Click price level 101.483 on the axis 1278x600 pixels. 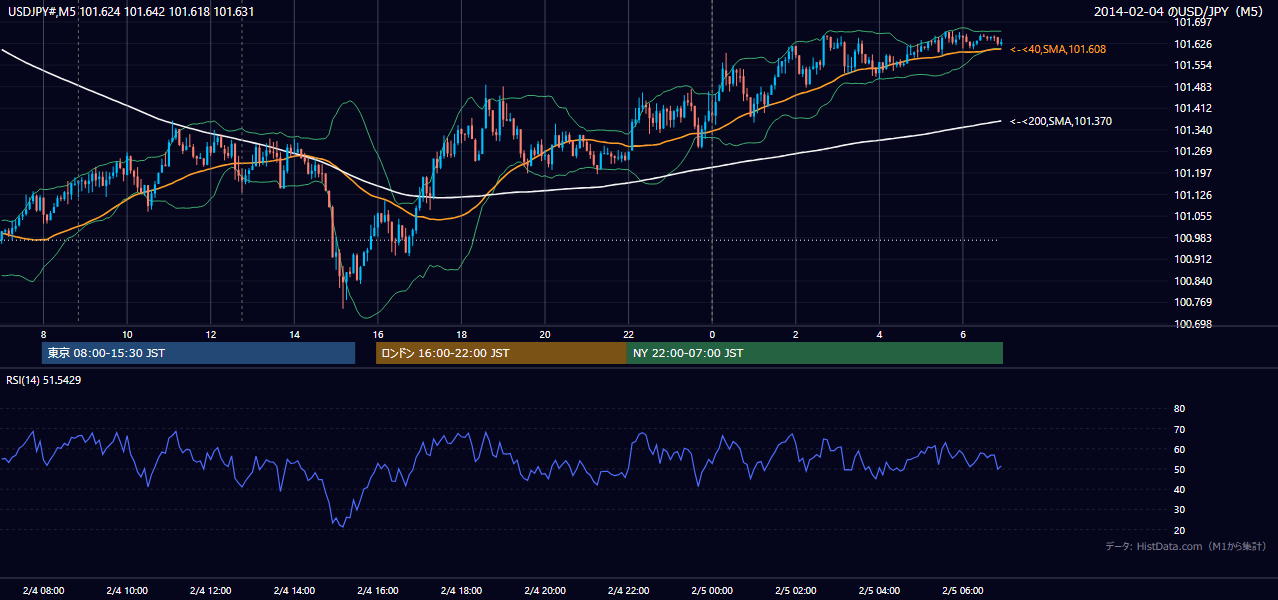pos(1193,87)
